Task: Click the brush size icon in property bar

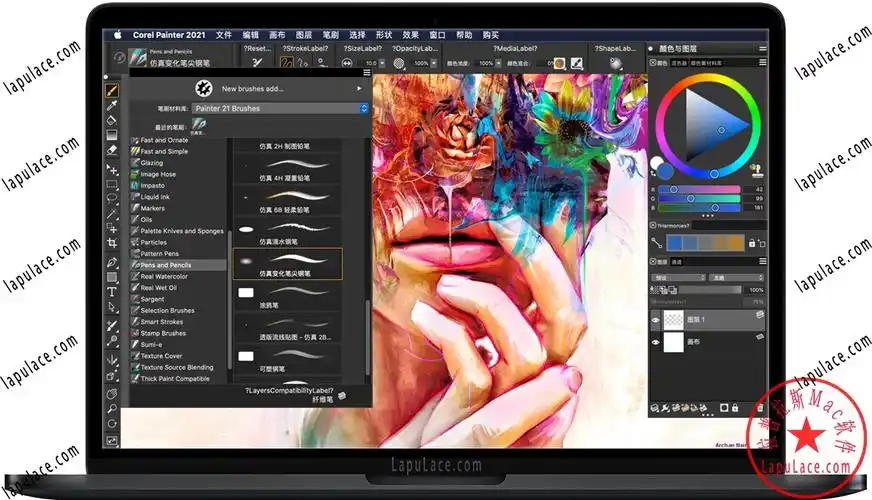Action: pyautogui.click(x=347, y=63)
